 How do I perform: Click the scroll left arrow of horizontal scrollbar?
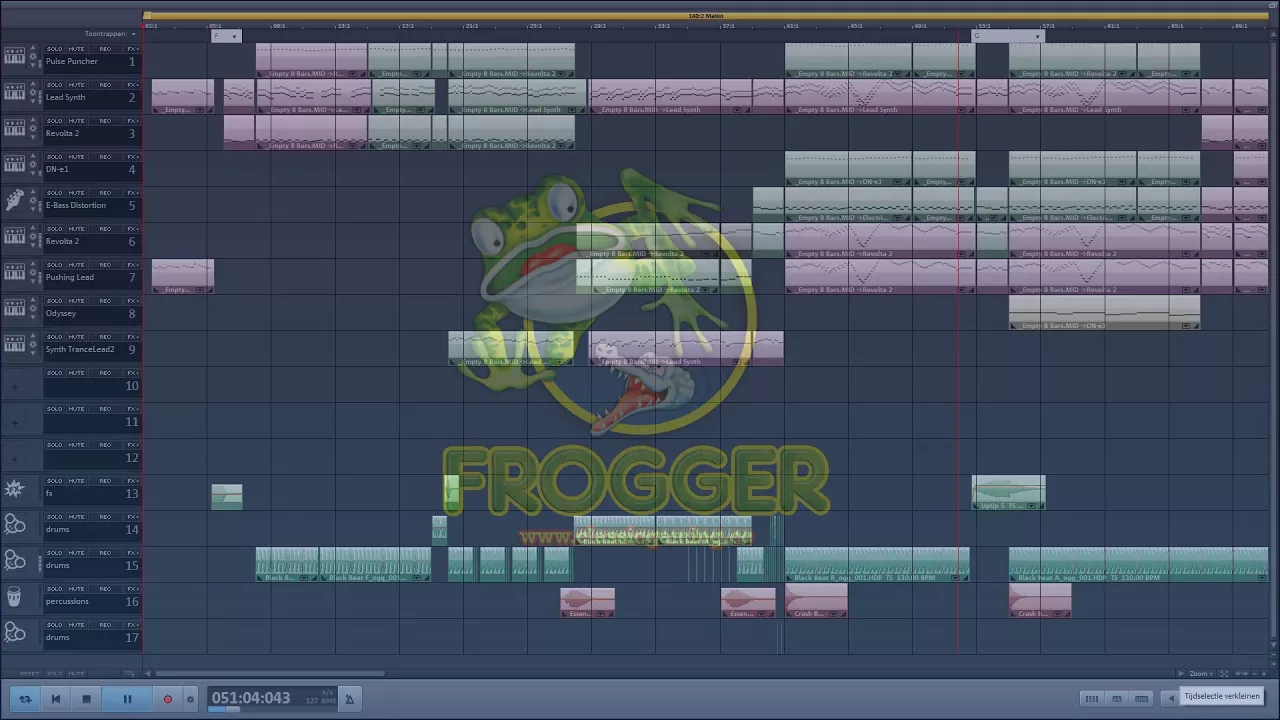click(149, 673)
